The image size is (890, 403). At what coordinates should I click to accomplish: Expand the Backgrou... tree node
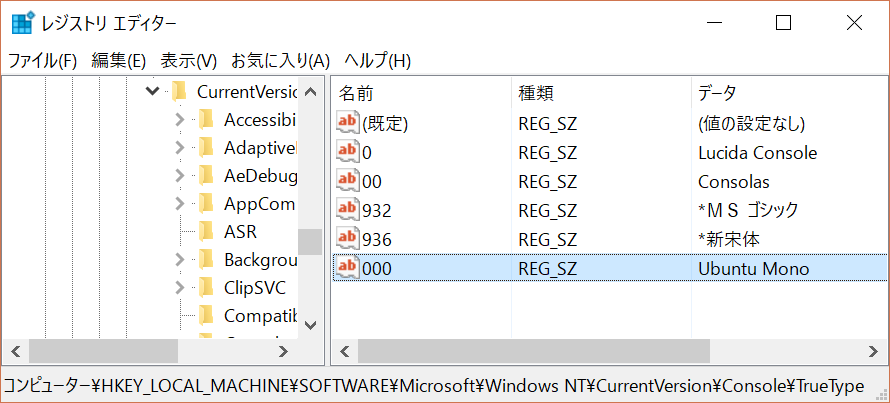coord(180,260)
